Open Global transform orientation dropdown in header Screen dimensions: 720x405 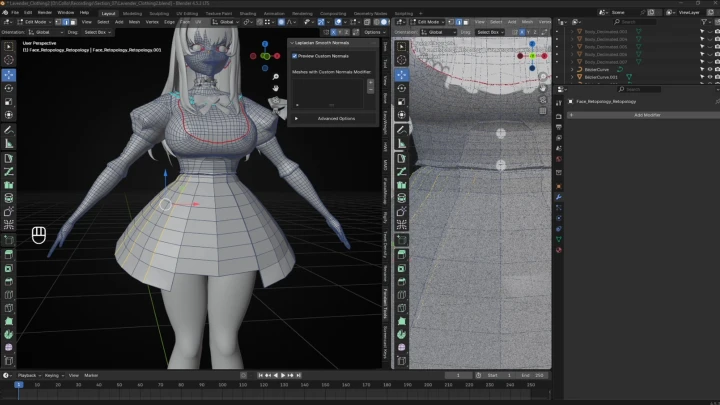coord(226,22)
